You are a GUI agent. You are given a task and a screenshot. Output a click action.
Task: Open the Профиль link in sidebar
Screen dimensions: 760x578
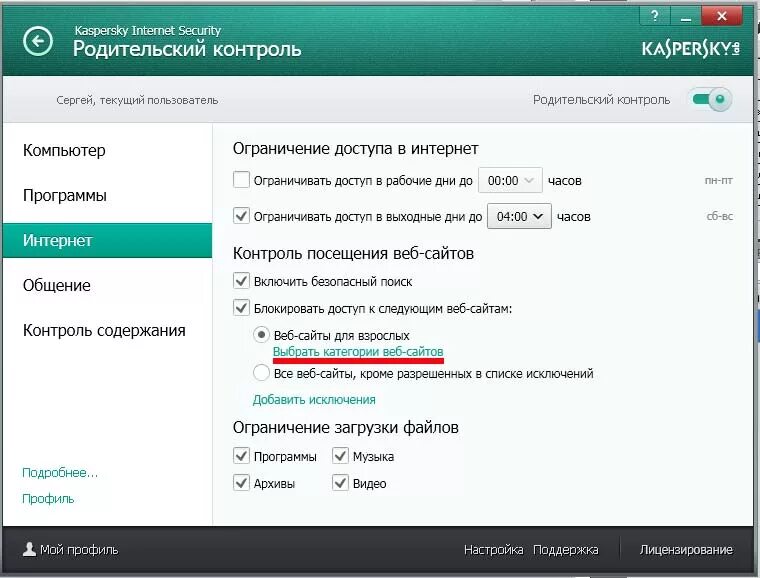click(x=48, y=499)
